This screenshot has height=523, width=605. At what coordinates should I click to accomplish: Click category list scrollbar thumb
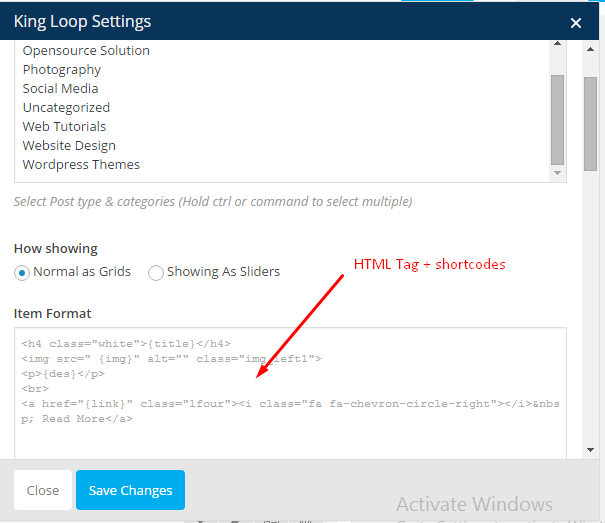[x=557, y=120]
